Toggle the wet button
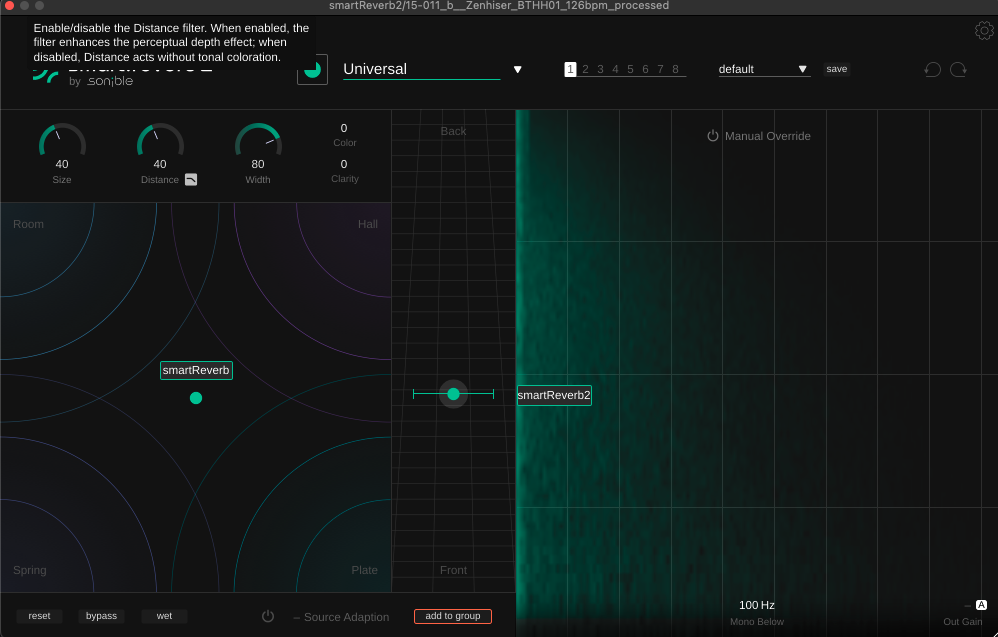 click(x=164, y=616)
